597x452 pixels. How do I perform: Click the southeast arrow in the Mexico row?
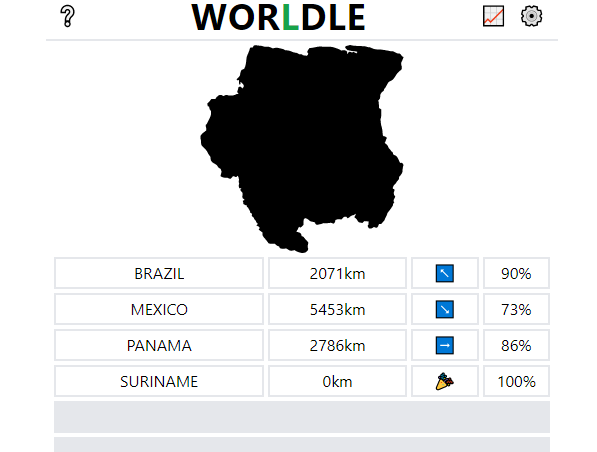pyautogui.click(x=444, y=309)
